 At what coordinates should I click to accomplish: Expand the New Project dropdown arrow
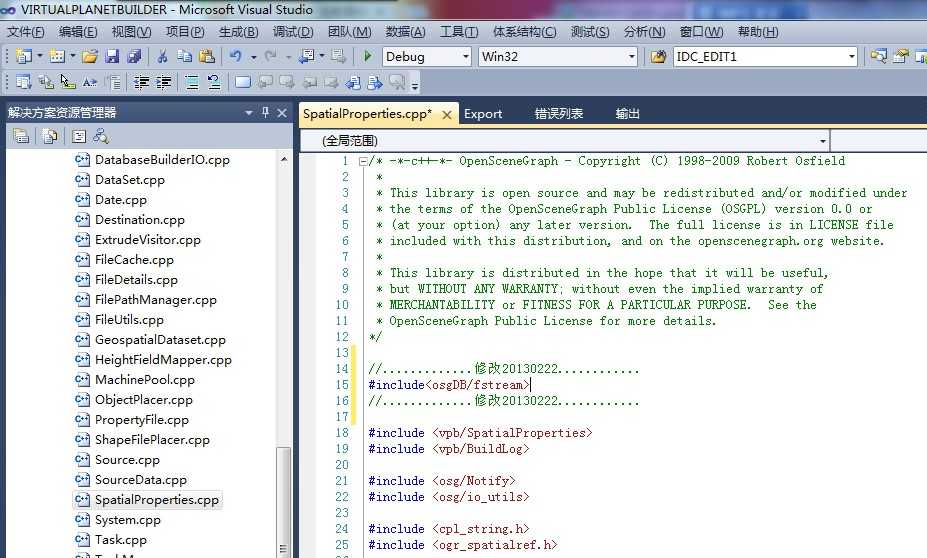tap(40, 56)
